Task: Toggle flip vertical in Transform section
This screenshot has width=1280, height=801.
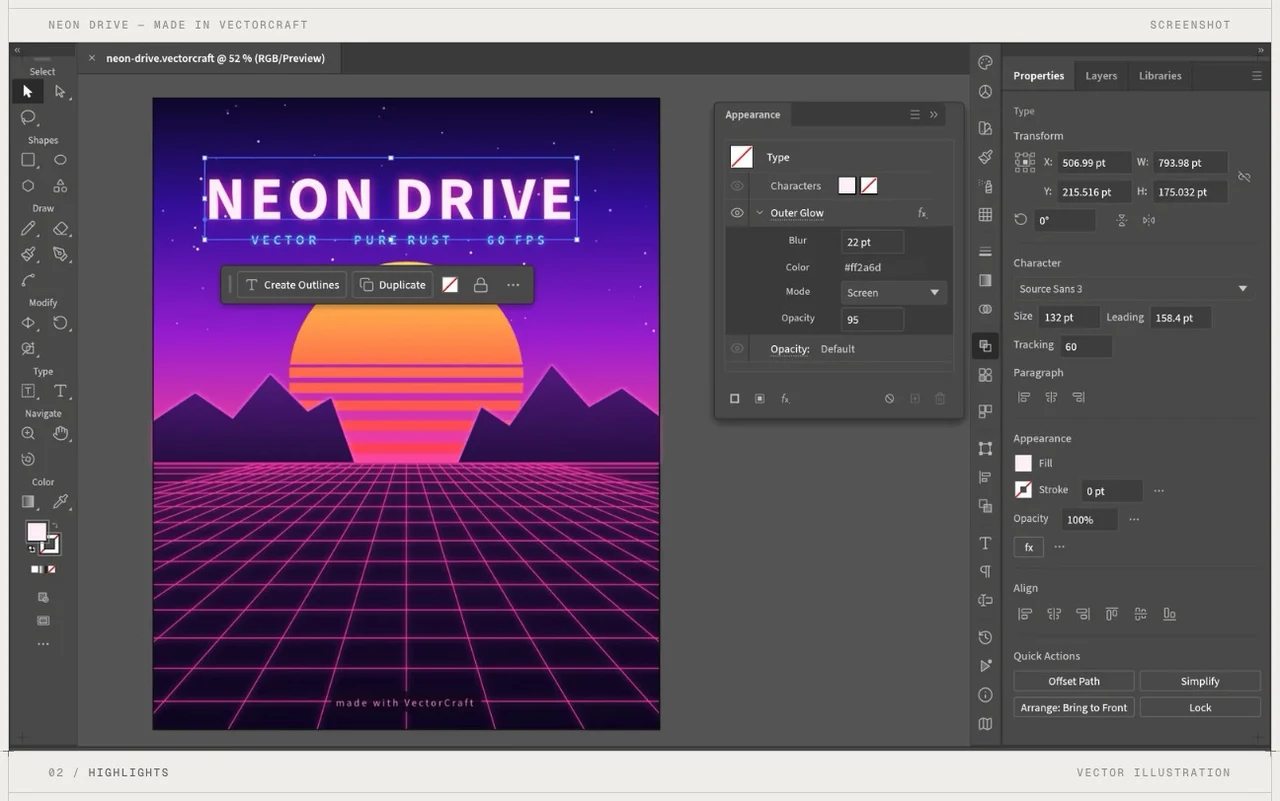Action: click(x=1122, y=220)
